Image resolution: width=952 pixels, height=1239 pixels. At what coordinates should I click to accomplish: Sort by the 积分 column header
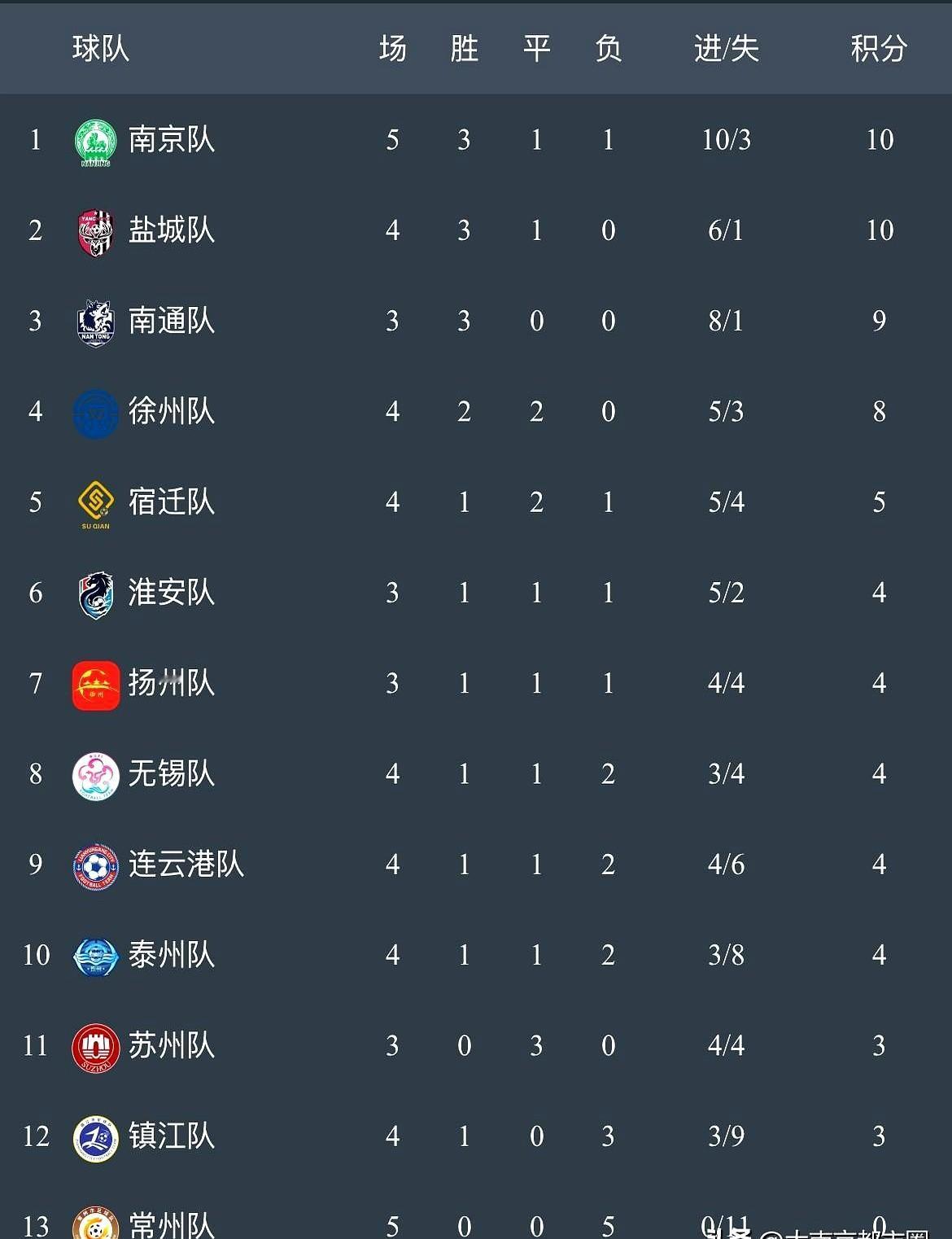click(879, 49)
